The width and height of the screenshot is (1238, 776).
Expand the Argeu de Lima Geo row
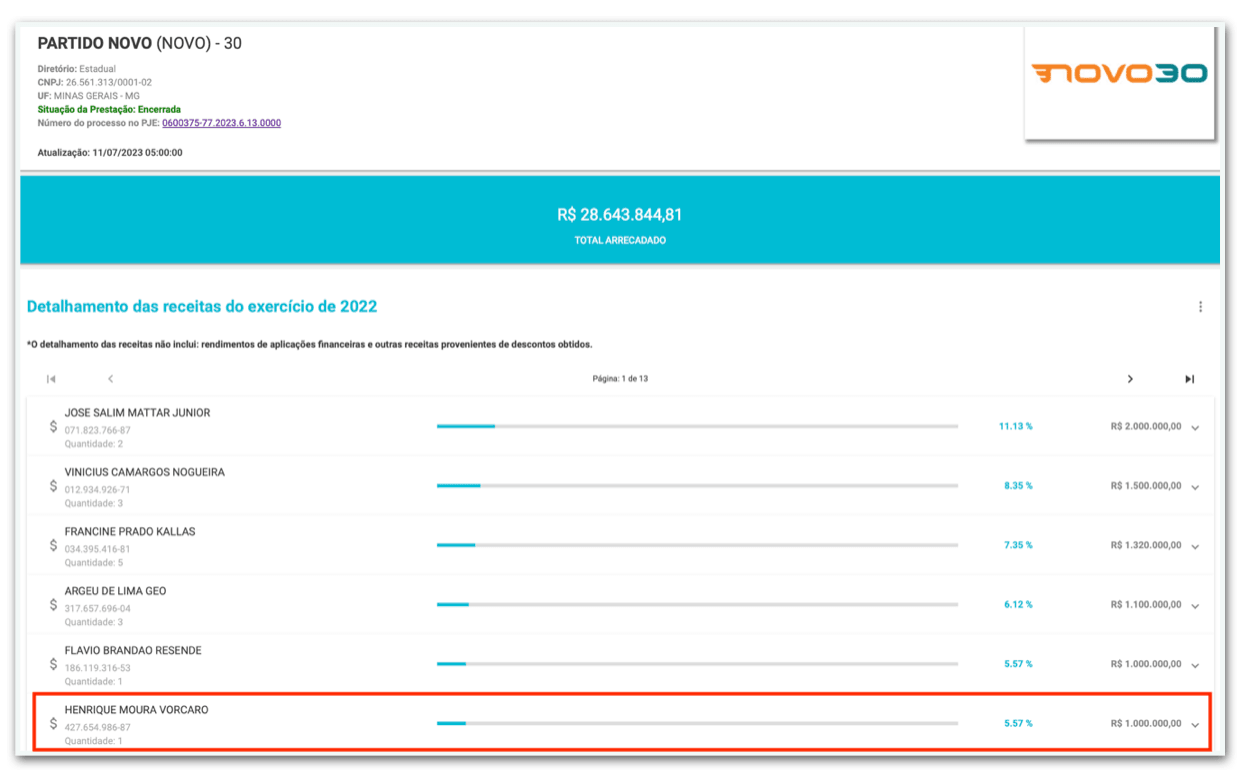(x=1195, y=606)
